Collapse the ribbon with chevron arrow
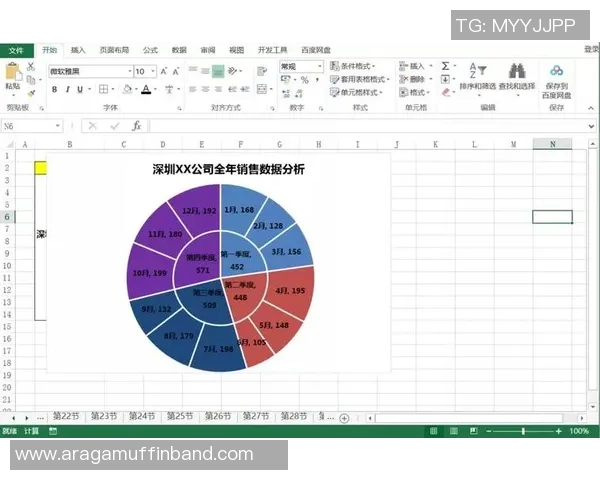The image size is (600, 480). (x=591, y=108)
